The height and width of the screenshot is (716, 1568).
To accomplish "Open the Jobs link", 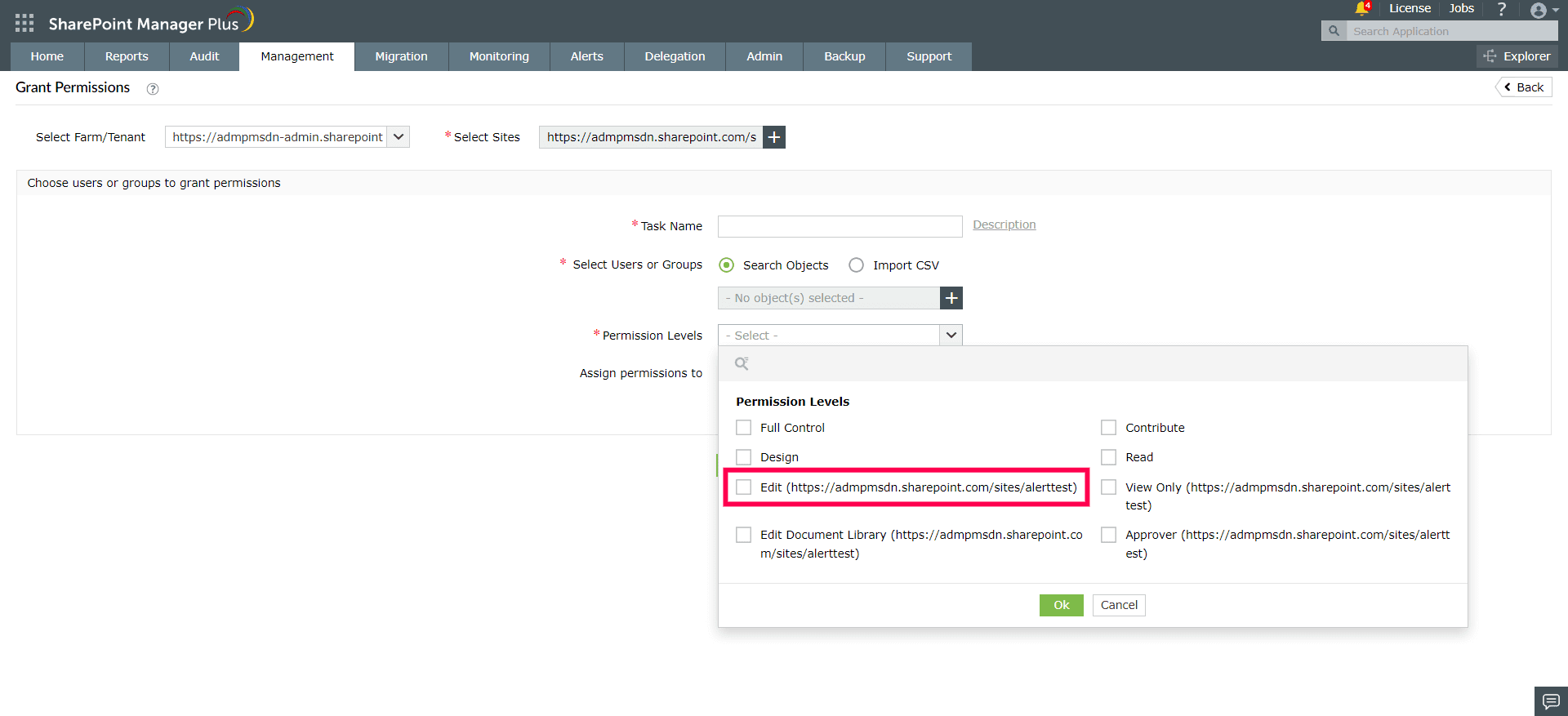I will click(x=1462, y=8).
